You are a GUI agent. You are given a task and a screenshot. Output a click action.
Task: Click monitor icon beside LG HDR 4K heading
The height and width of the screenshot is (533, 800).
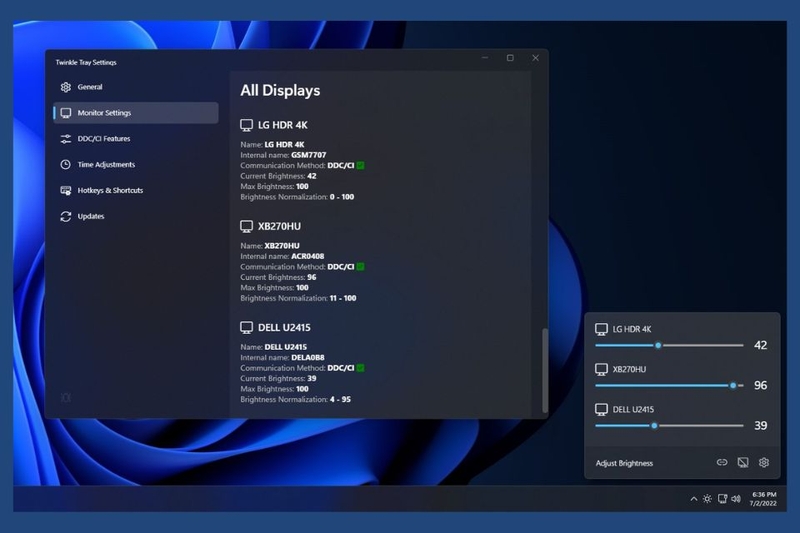pos(246,125)
